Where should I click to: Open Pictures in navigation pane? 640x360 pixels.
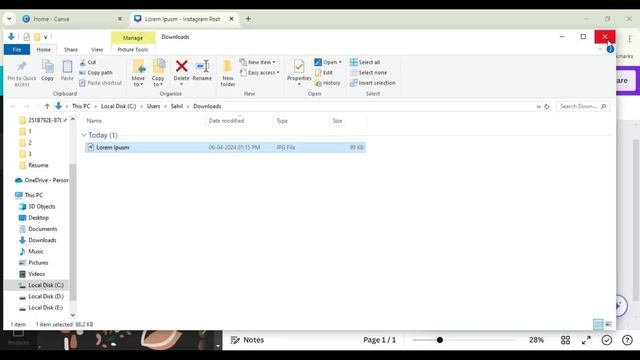[x=34, y=263]
